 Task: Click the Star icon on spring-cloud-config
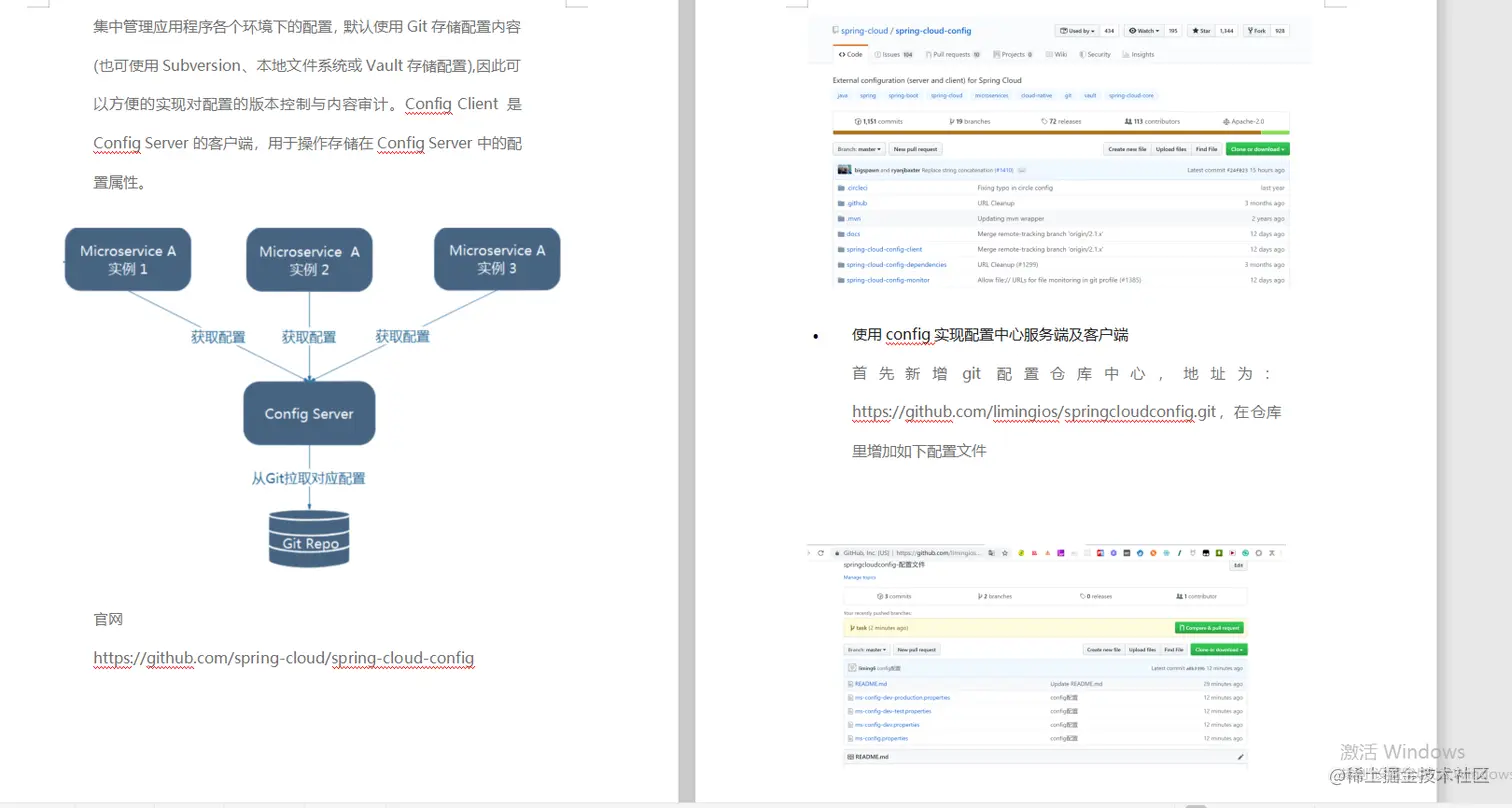tap(1195, 30)
